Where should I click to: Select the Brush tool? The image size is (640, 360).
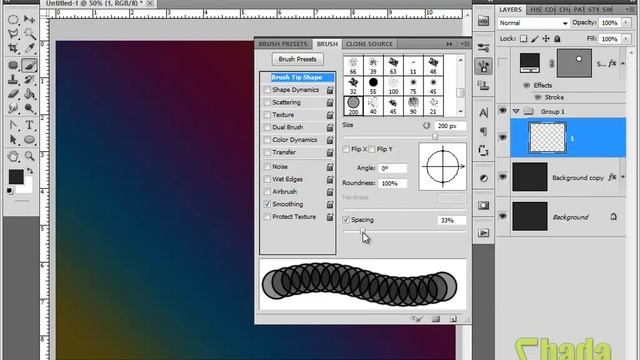[29, 65]
